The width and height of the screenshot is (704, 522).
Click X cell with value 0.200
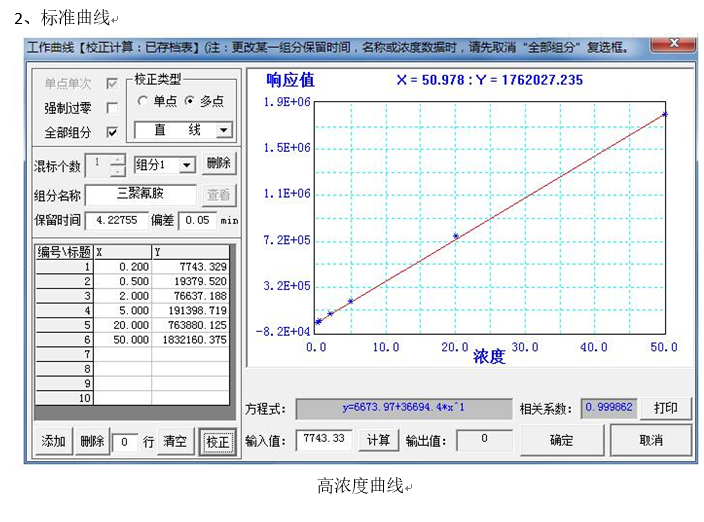tap(123, 267)
